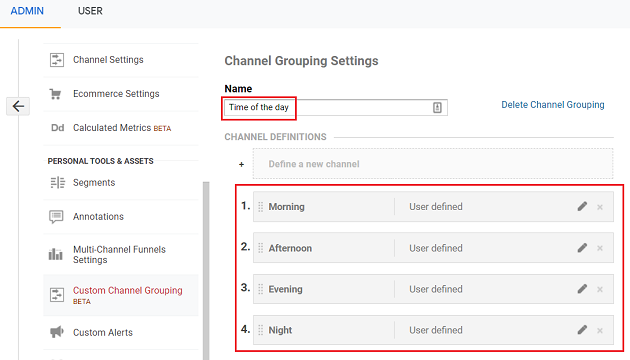Edit the Evening channel with pencil icon
Image resolution: width=630 pixels, height=360 pixels.
click(x=582, y=289)
